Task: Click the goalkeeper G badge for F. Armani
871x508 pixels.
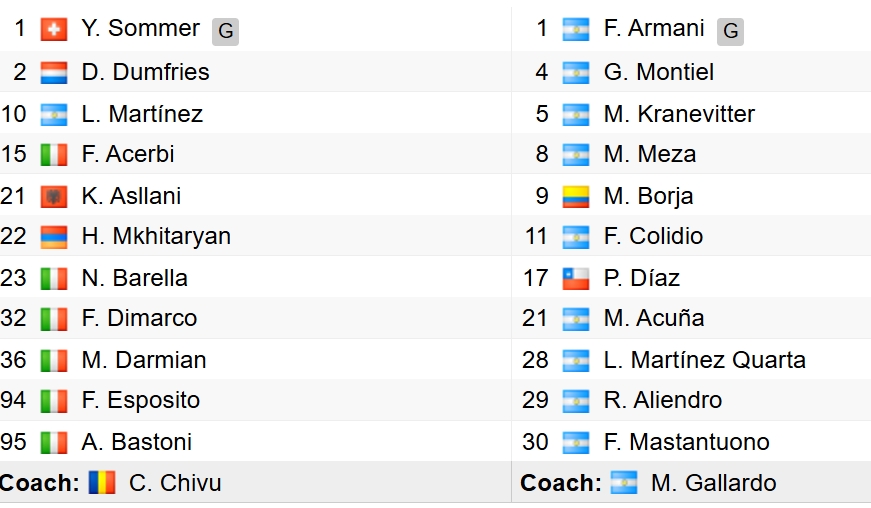Action: pos(730,31)
